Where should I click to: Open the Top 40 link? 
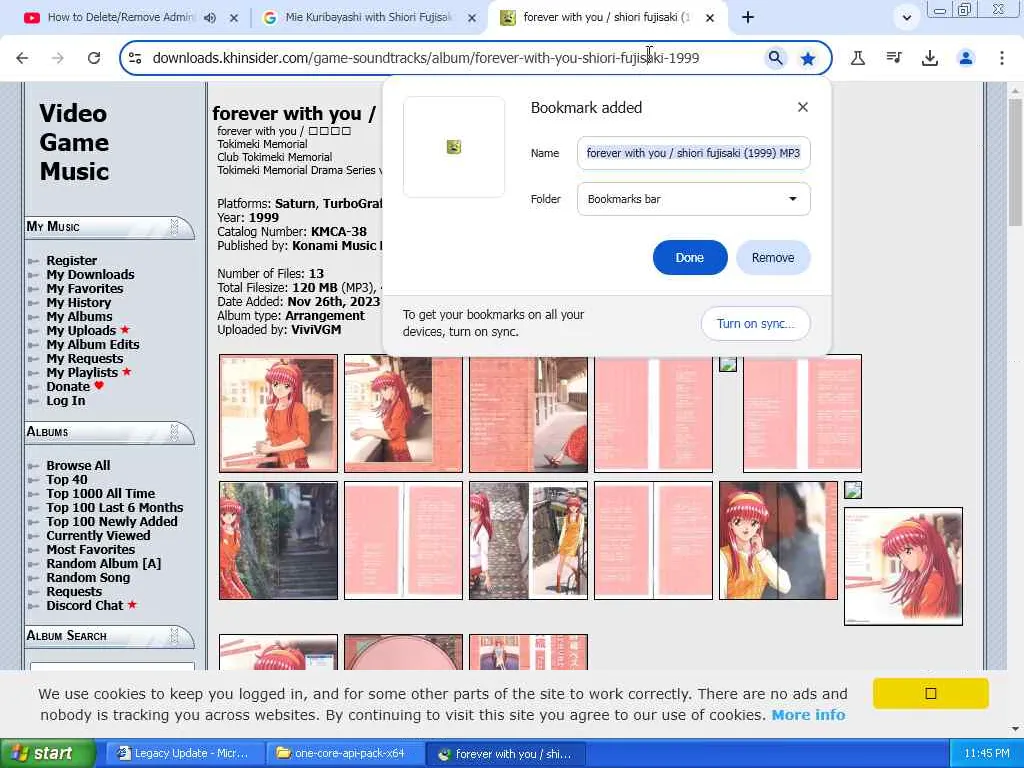(67, 479)
